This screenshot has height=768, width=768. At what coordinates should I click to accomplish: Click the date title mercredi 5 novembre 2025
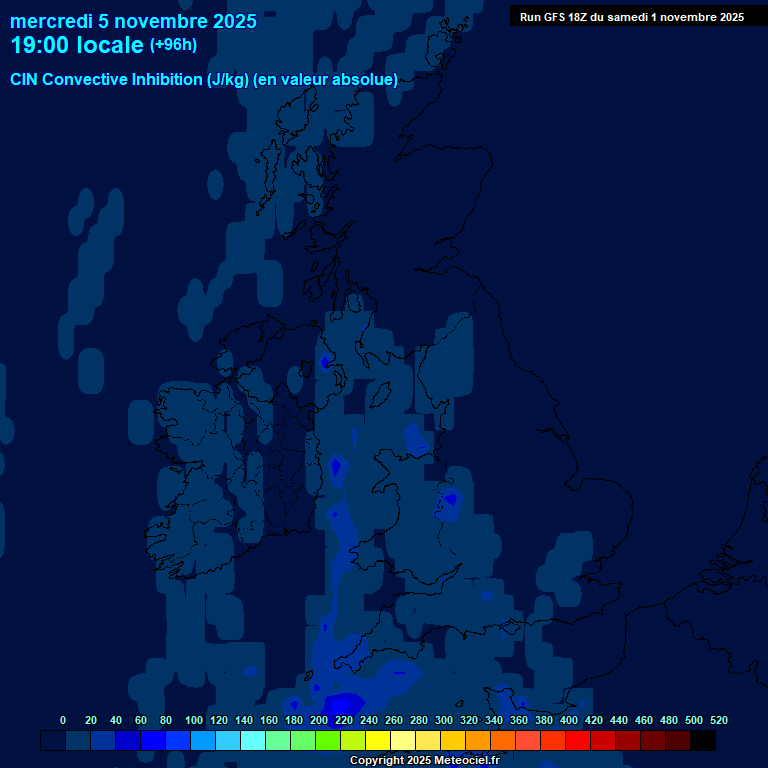coord(133,21)
